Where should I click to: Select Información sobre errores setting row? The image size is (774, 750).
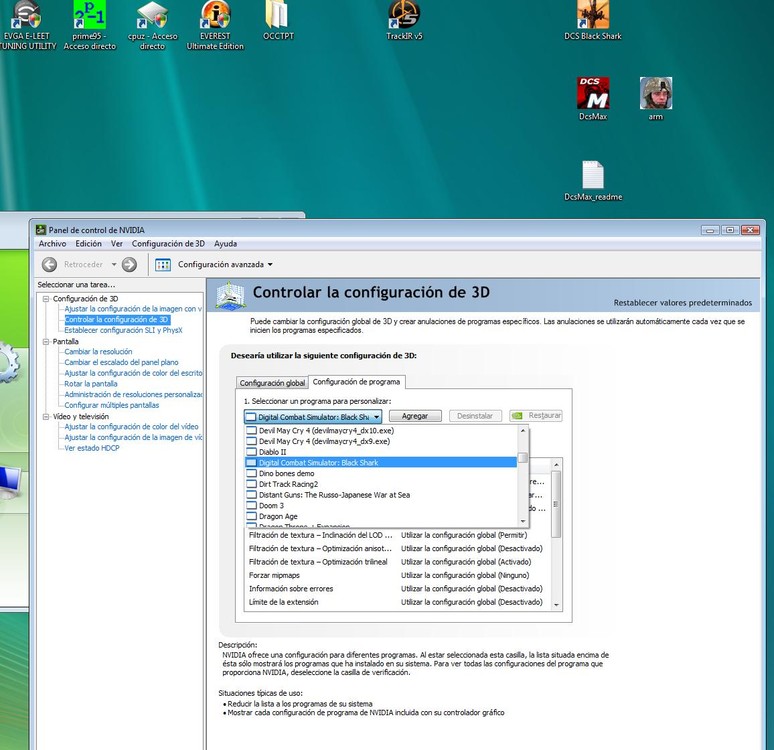pyautogui.click(x=398, y=589)
